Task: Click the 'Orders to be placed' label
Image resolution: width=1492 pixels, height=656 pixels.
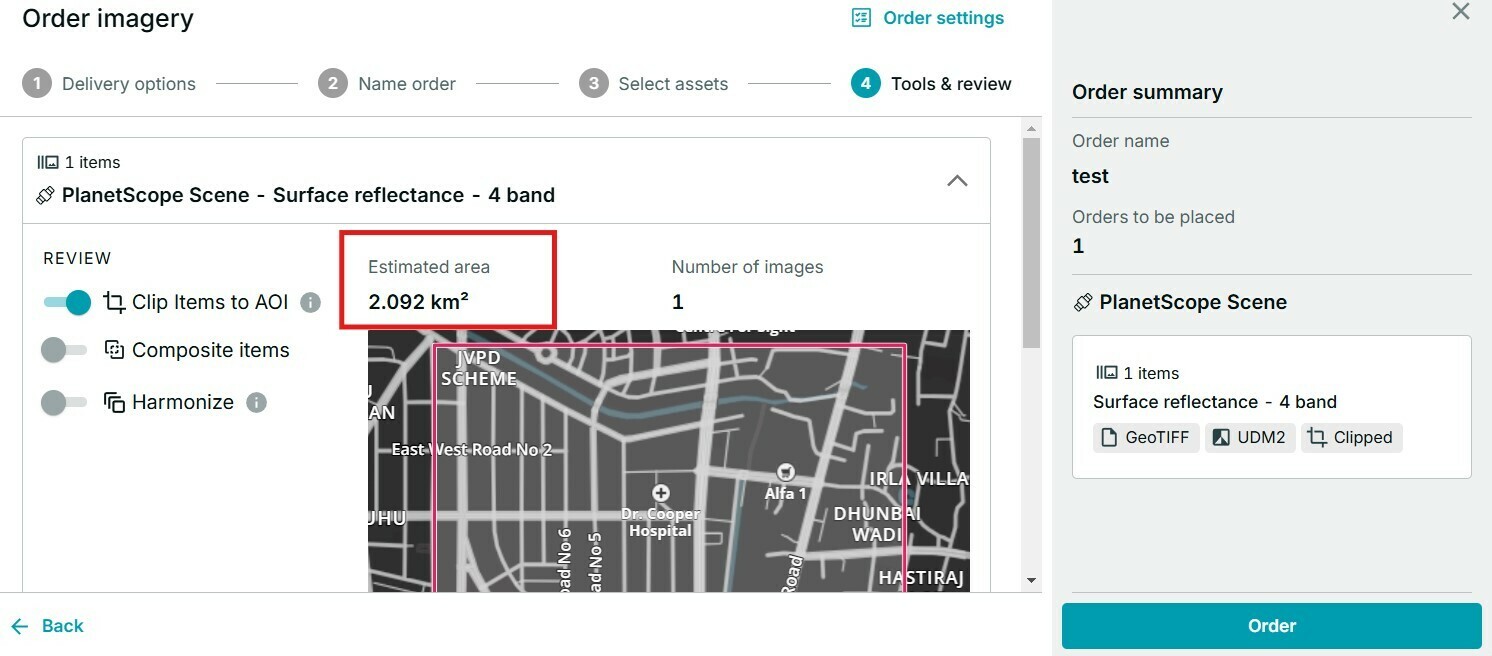Action: click(x=1153, y=217)
